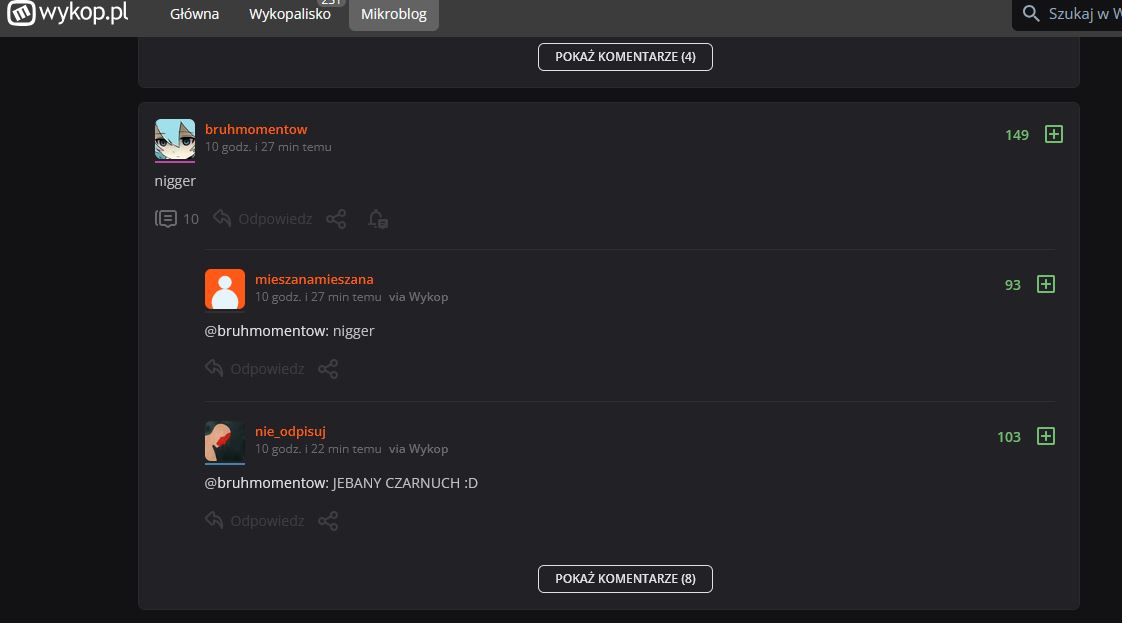This screenshot has height=623, width=1122.
Task: Click the share icon under bruhmomentow's post
Action: tap(336, 218)
